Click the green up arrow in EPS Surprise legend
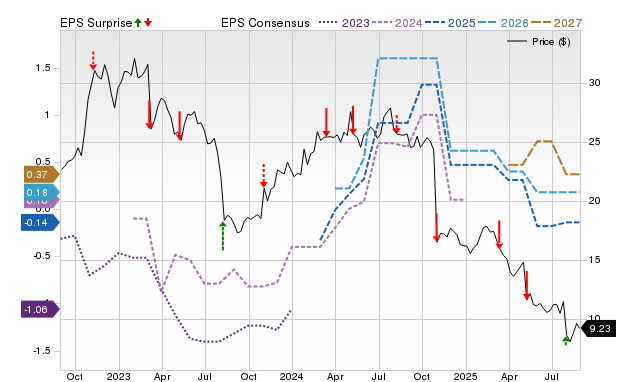Viewport: 640px width, 382px height. coord(138,23)
